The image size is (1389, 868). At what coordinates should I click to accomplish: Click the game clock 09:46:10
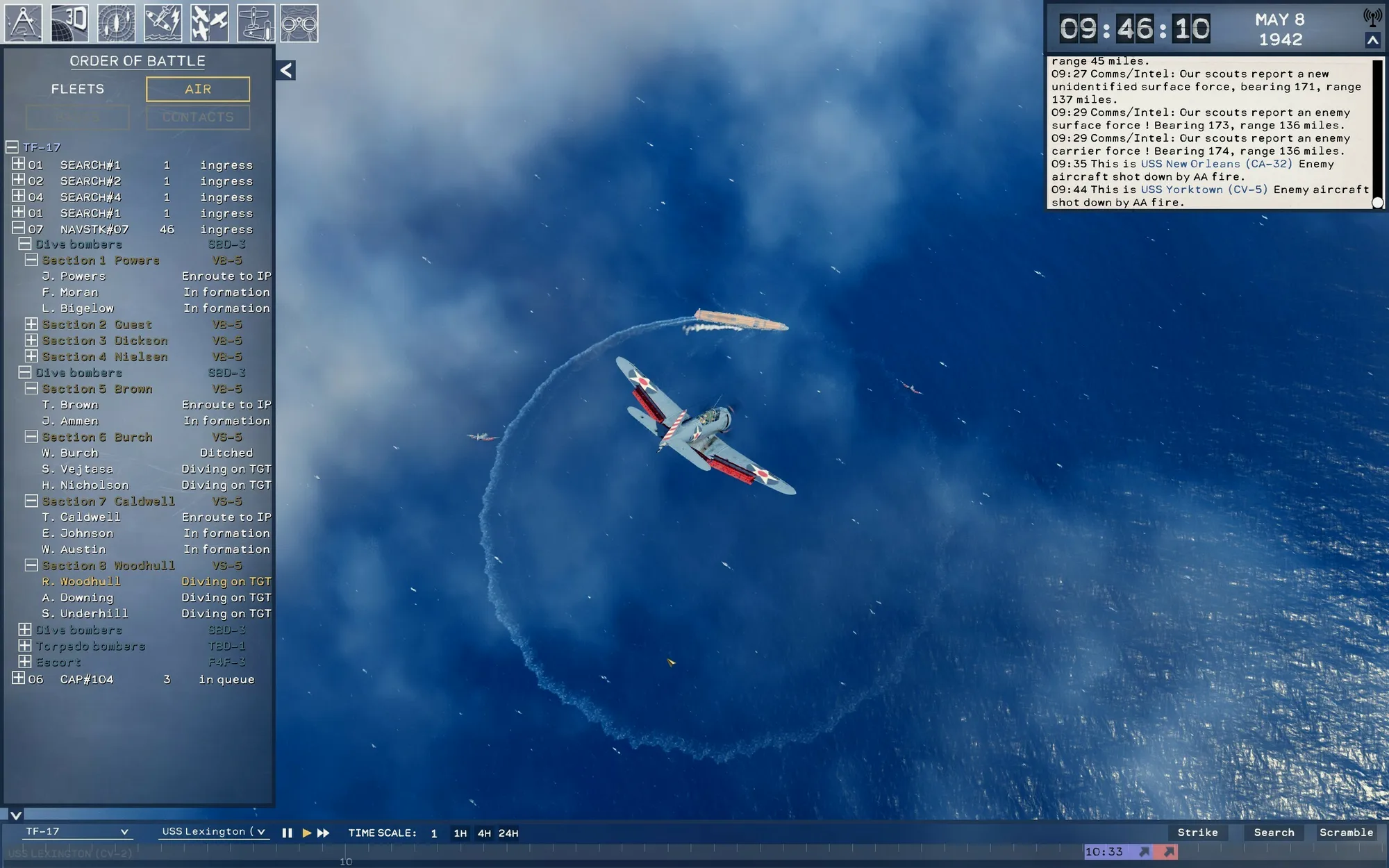click(x=1135, y=29)
